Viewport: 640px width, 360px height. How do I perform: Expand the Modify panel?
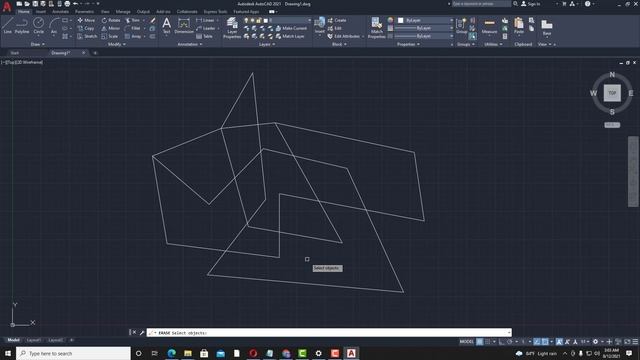[116, 44]
